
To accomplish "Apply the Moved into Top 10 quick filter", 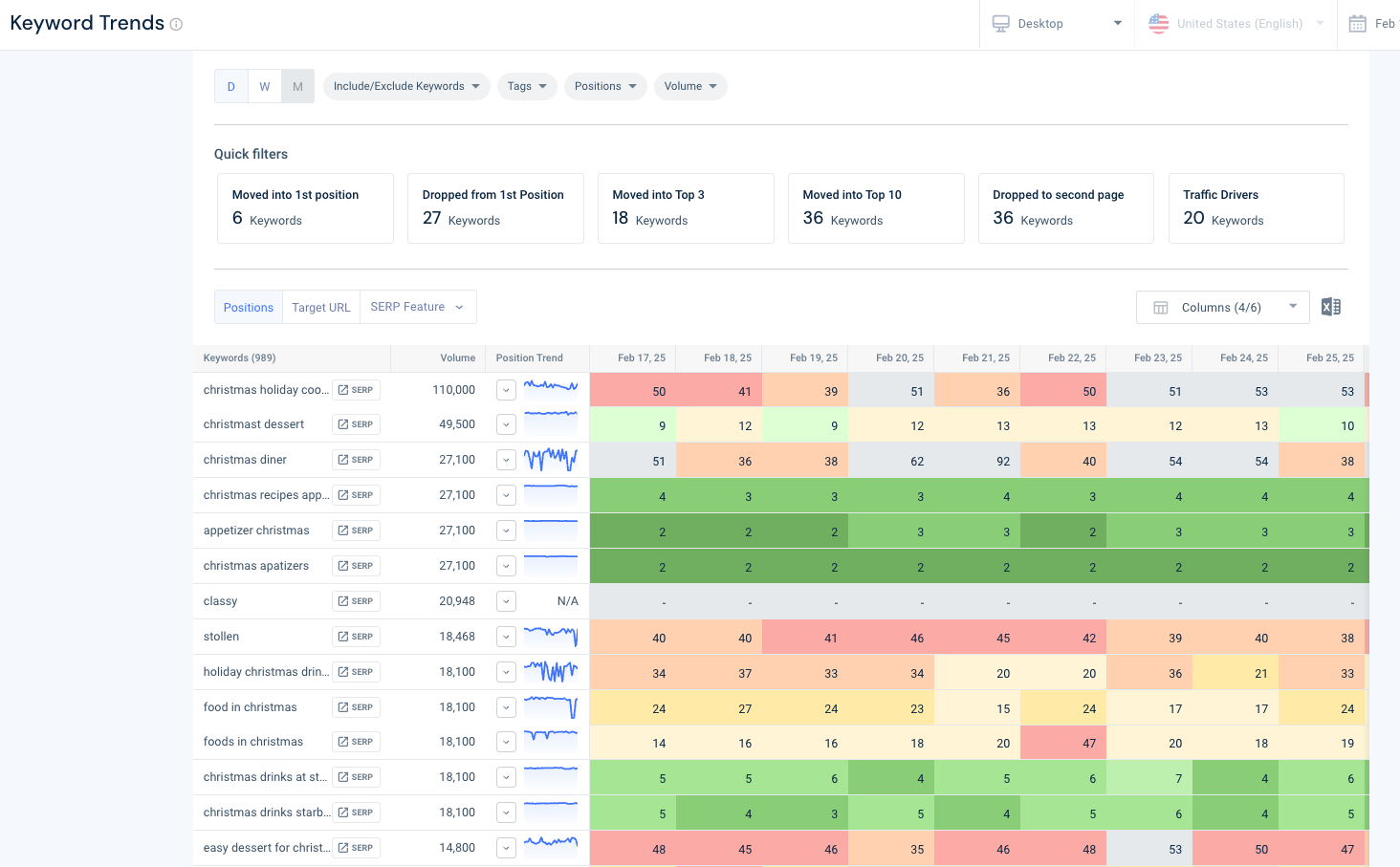I will tap(876, 207).
